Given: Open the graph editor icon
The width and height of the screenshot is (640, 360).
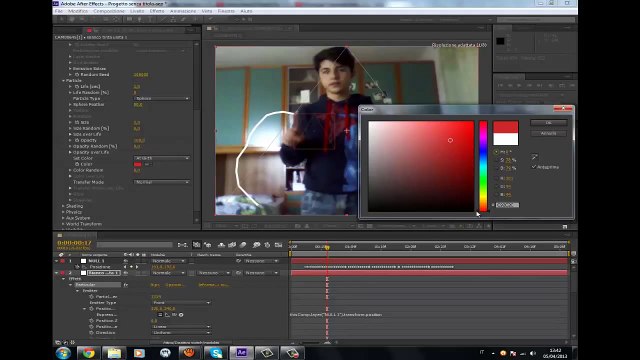Looking at the screenshot, I should point(278,245).
